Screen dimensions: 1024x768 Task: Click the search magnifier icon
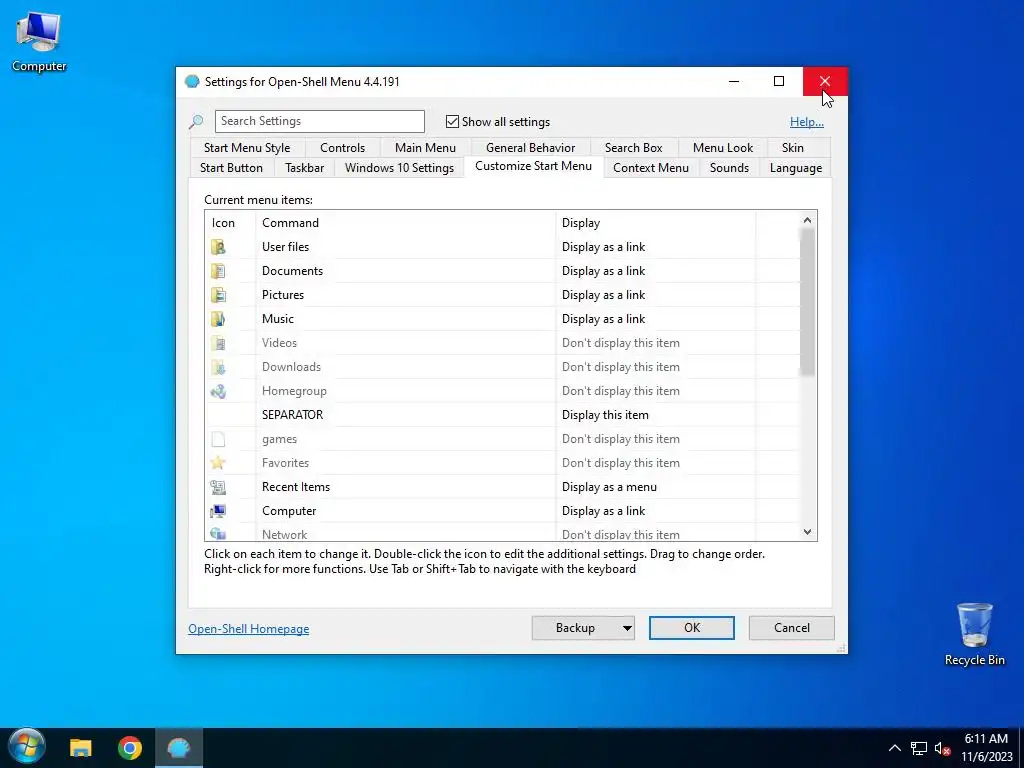tap(196, 121)
